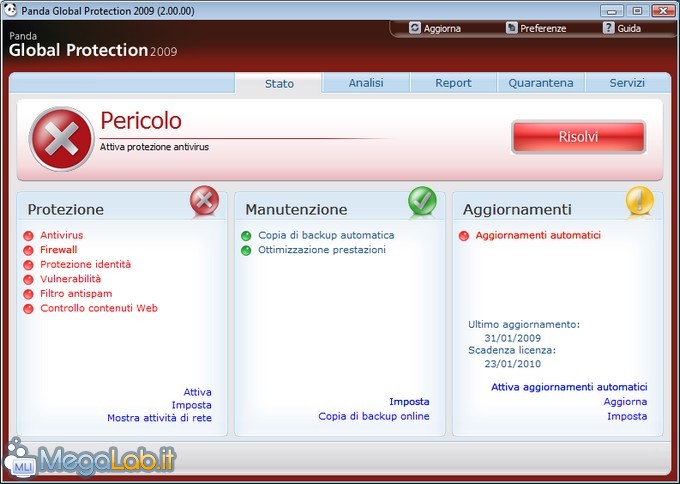Select Copia di backup automatica item
Viewport: 680px width, 484px height.
pos(326,235)
